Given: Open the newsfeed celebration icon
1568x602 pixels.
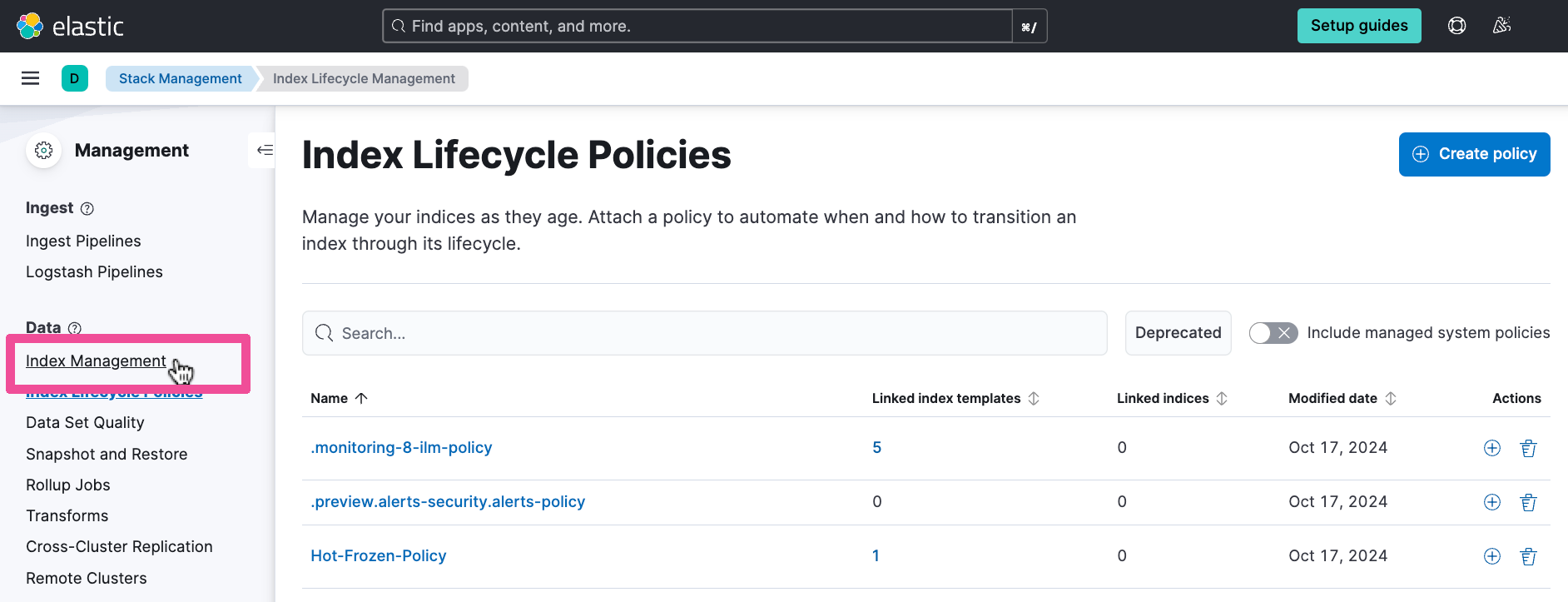Looking at the screenshot, I should (x=1501, y=26).
